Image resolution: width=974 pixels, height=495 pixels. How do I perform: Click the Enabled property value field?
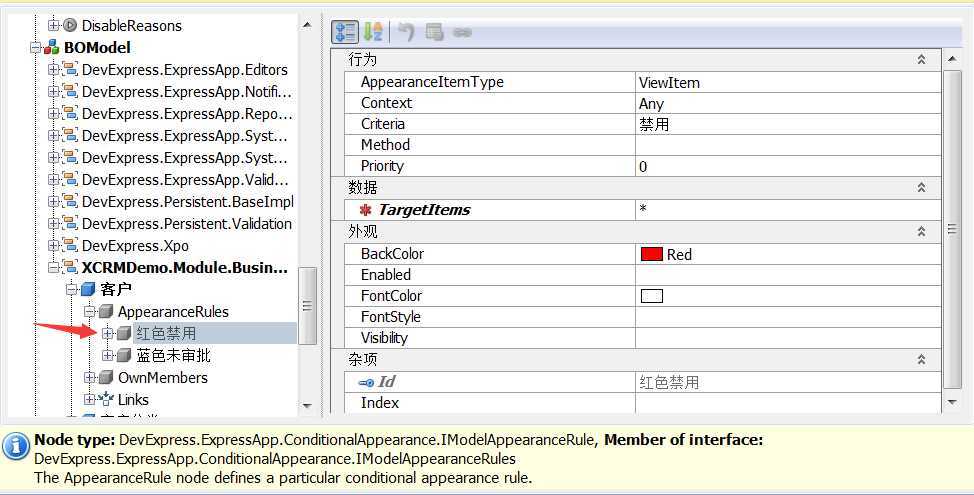pyautogui.click(x=788, y=275)
